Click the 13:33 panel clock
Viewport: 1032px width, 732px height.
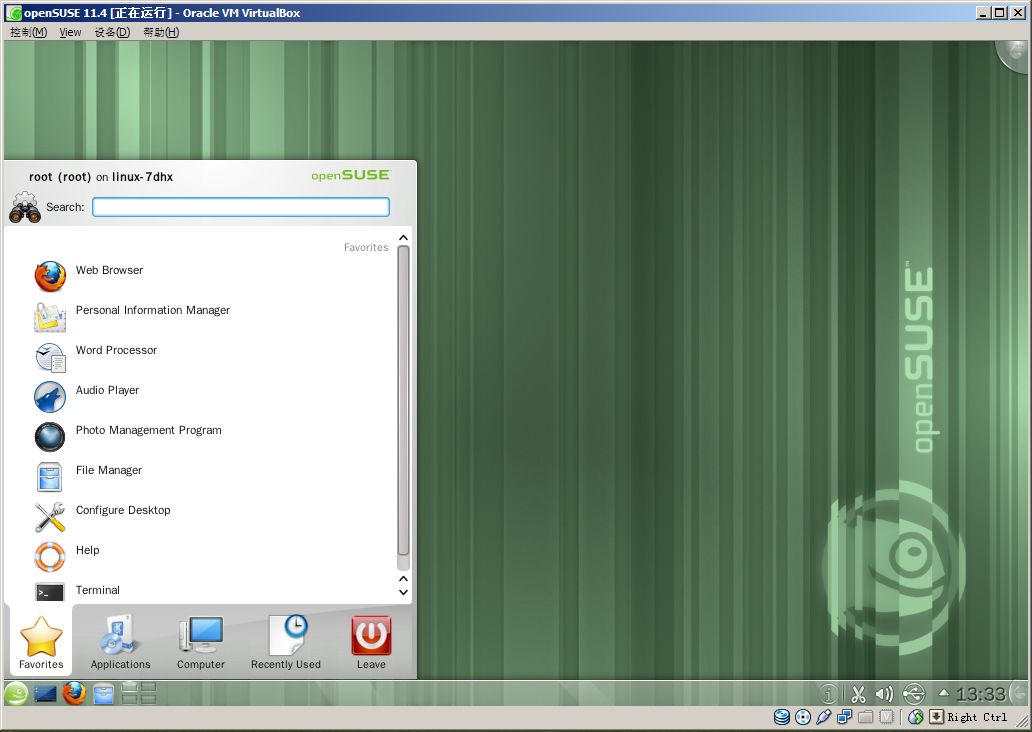(980, 694)
